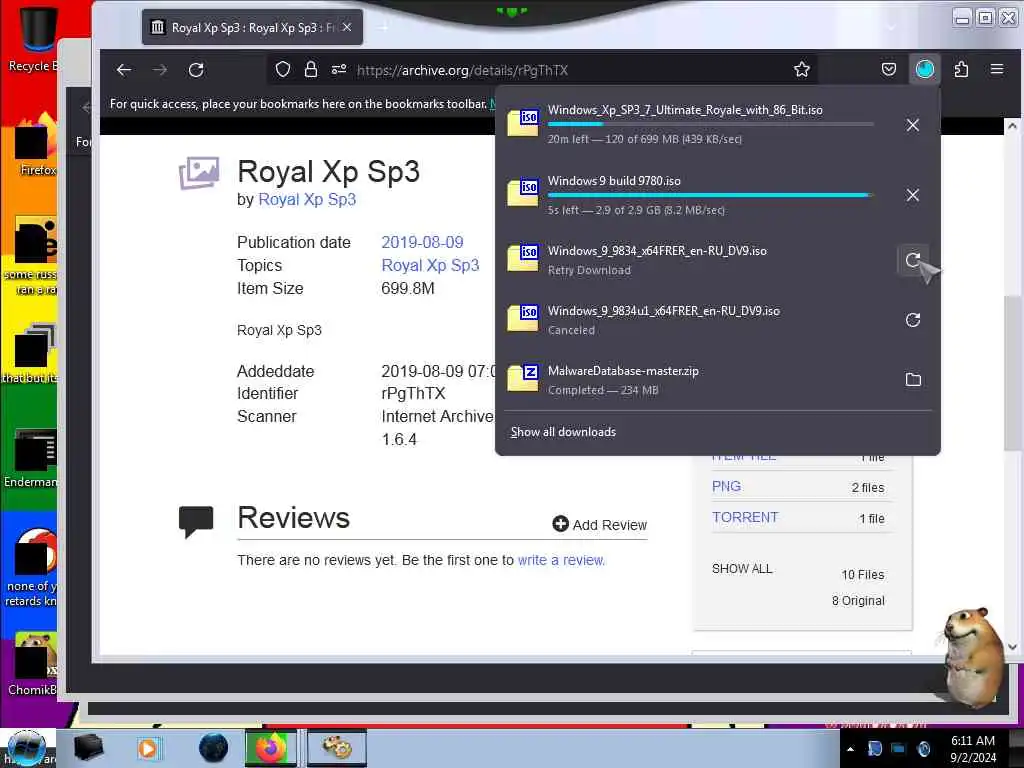Retry the Windows_9_9834_x64FRER download
The height and width of the screenshot is (768, 1024).
tap(913, 260)
